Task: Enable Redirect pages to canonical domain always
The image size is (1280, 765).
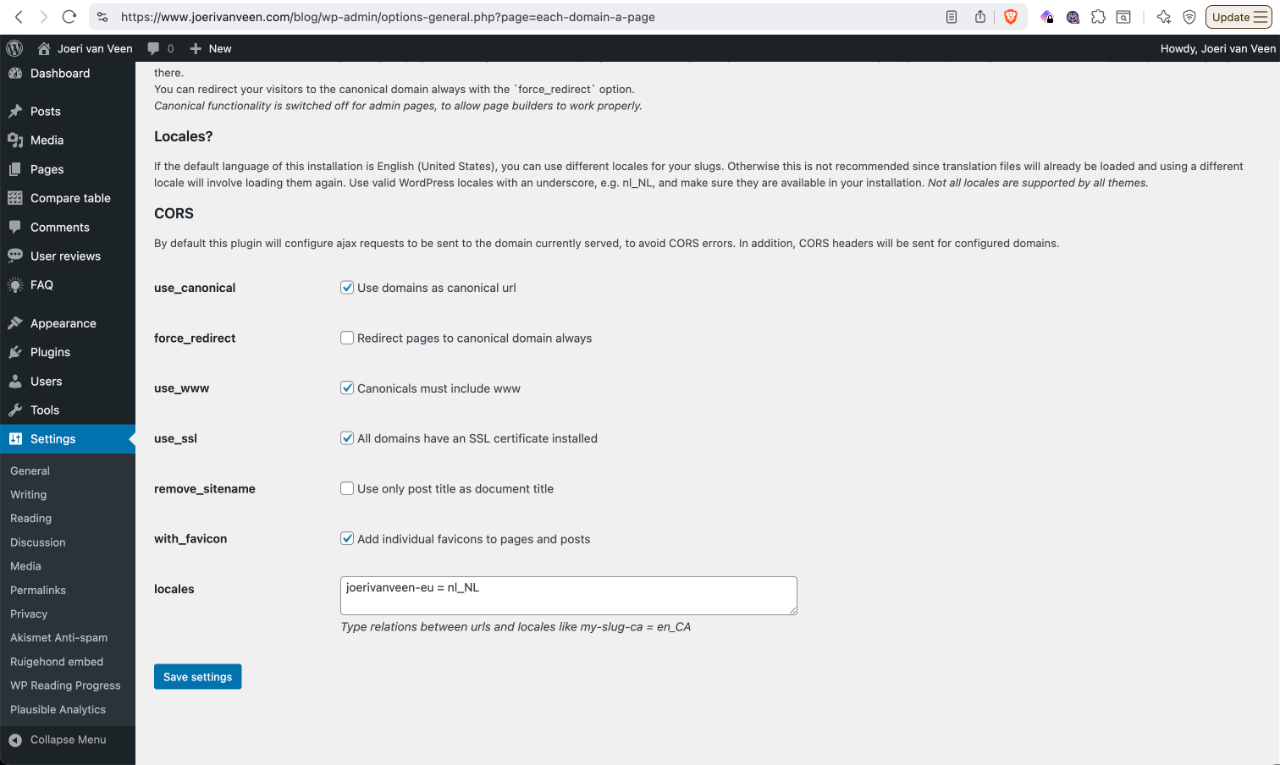Action: [x=346, y=338]
